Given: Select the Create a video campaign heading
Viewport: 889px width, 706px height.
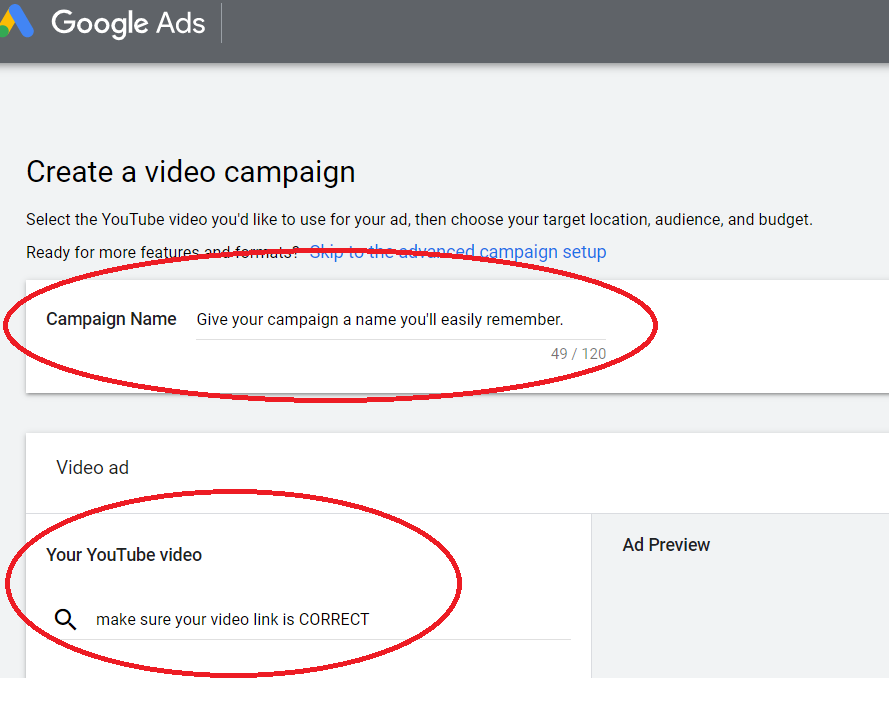Looking at the screenshot, I should tap(190, 172).
